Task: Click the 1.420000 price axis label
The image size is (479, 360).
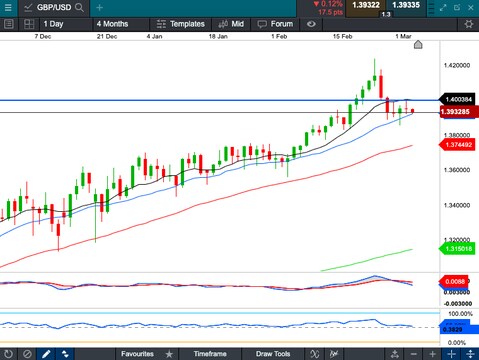Action: (x=457, y=65)
